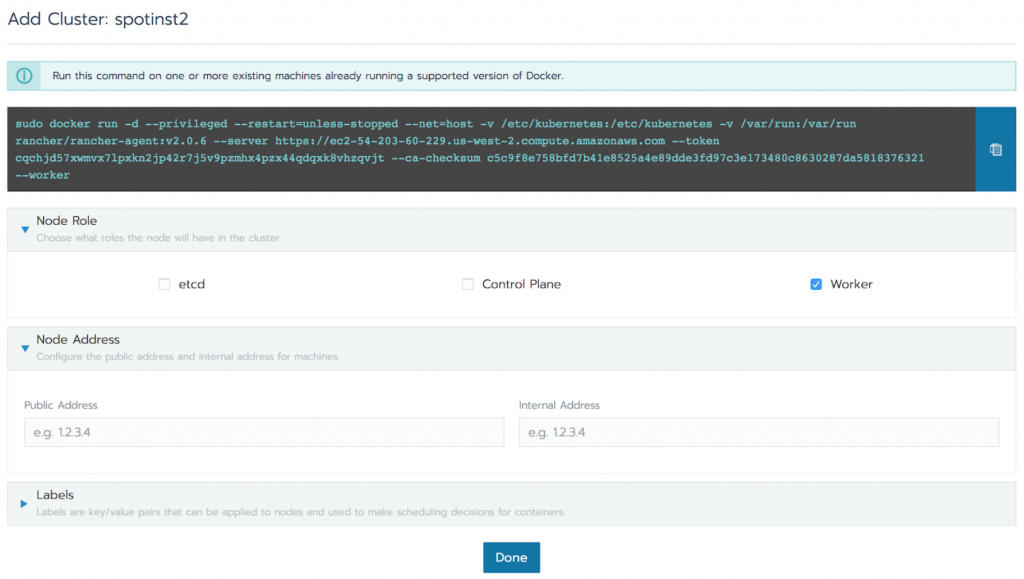The width and height of the screenshot is (1024, 579).
Task: Click the info icon in the banner
Action: [24, 76]
